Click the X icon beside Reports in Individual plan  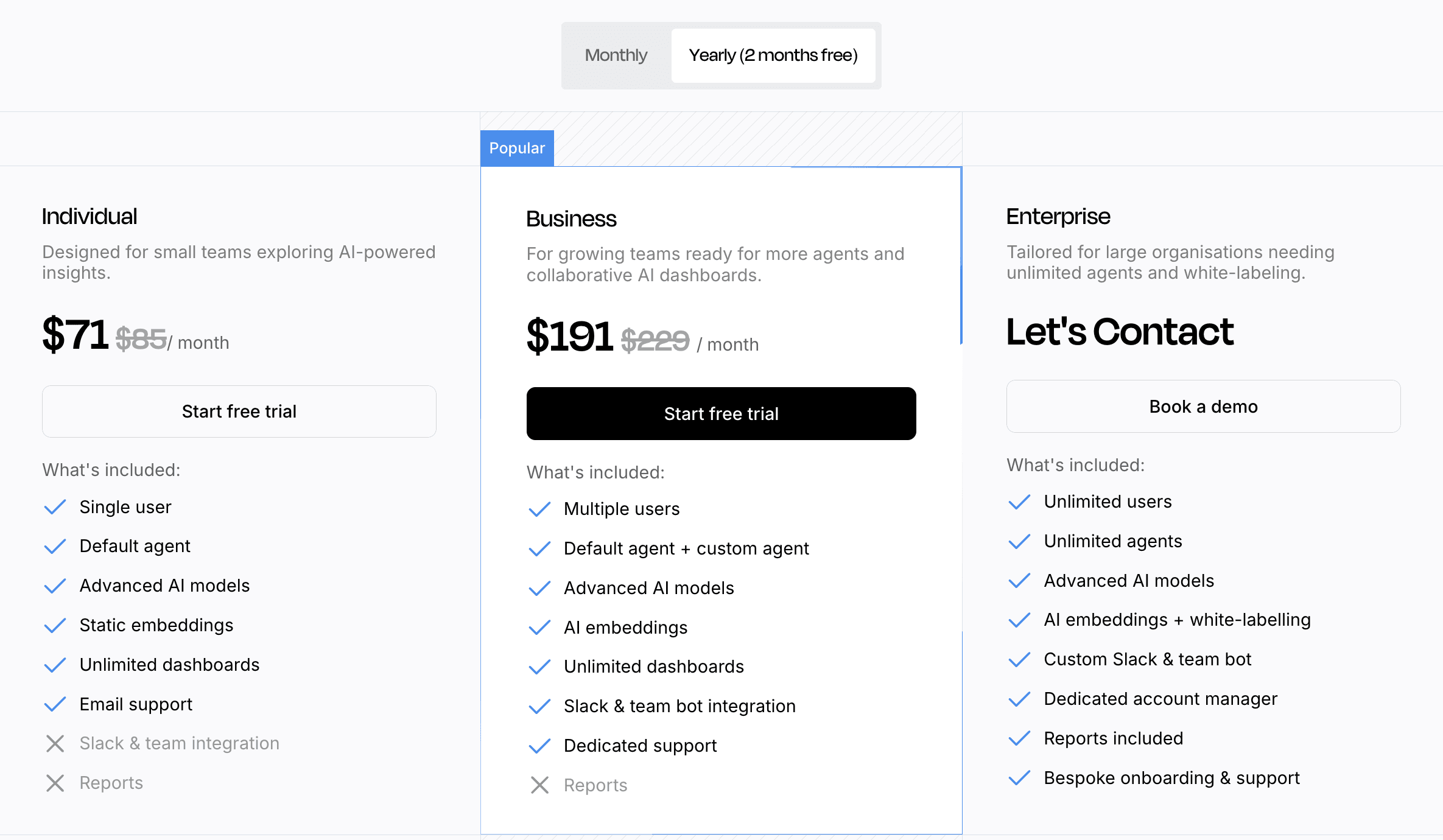click(55, 783)
